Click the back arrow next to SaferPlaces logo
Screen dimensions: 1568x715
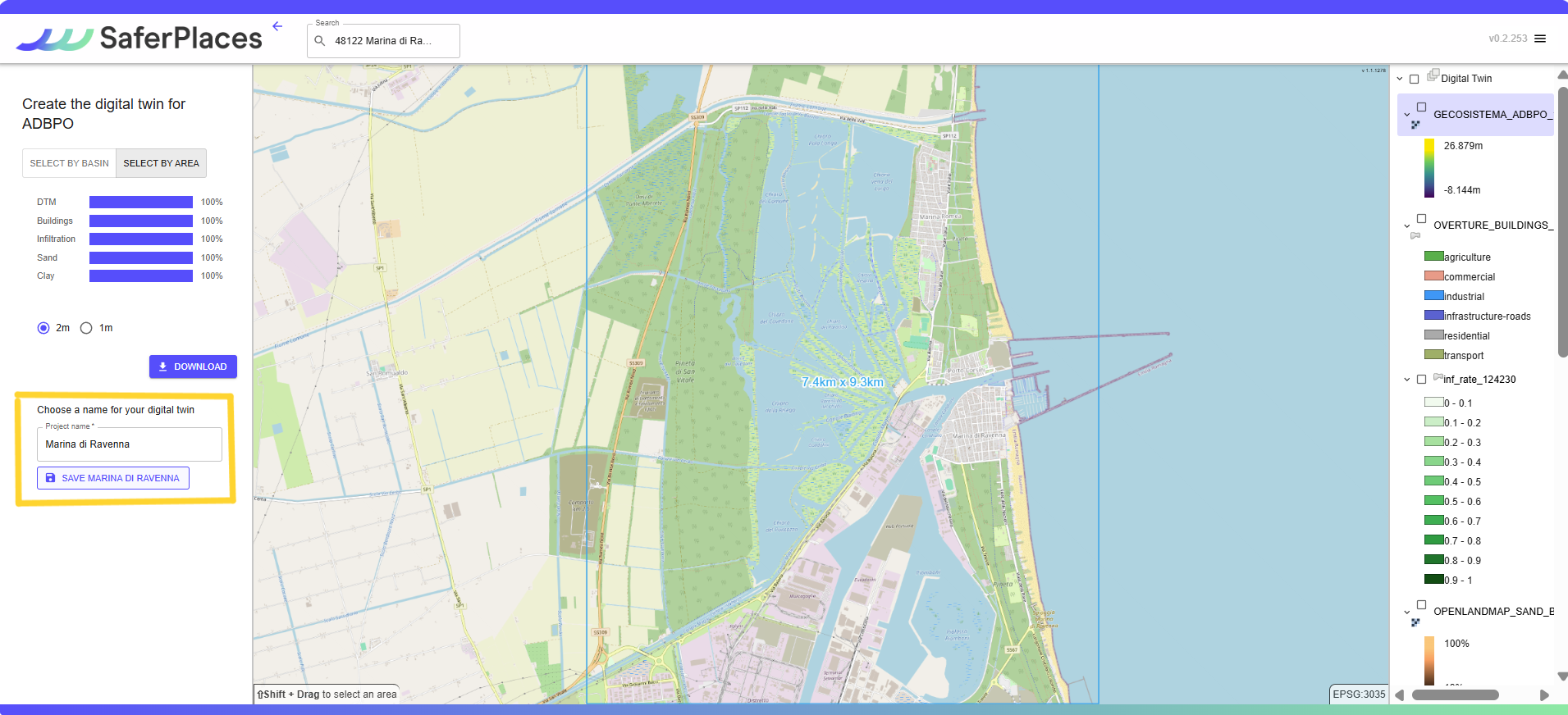(x=277, y=26)
